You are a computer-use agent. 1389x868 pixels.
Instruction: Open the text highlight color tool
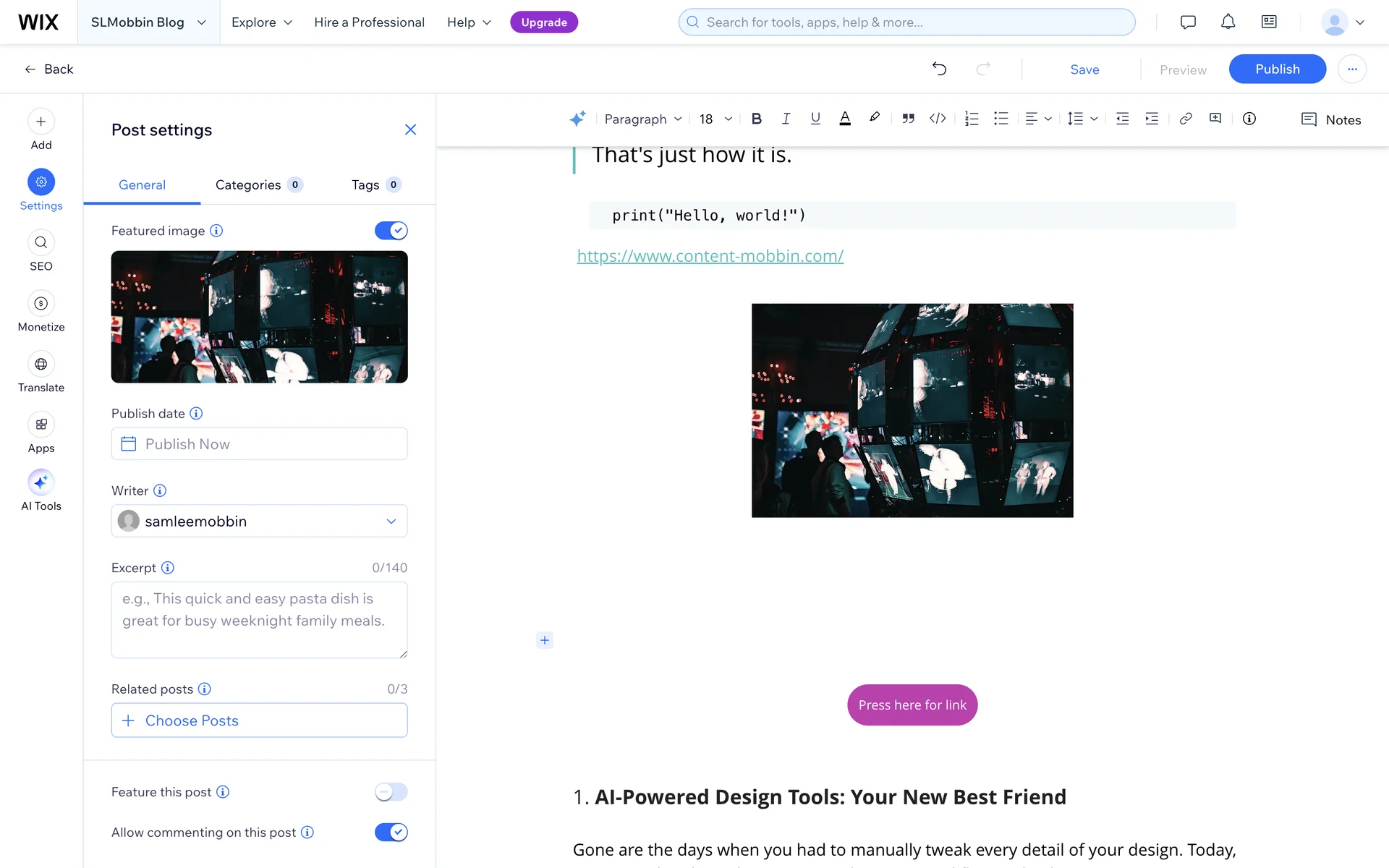(875, 118)
